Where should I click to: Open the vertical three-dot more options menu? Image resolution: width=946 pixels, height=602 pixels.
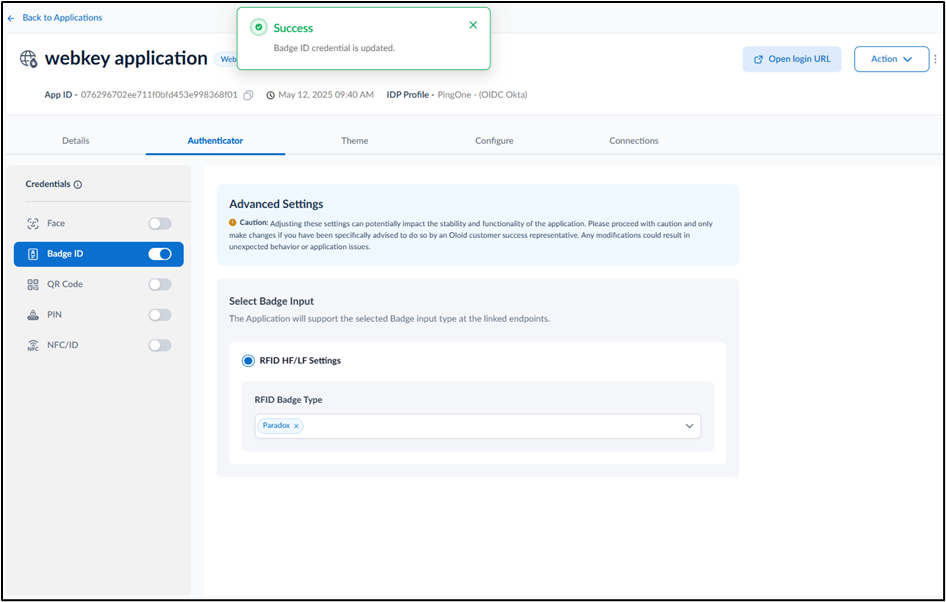tap(936, 59)
